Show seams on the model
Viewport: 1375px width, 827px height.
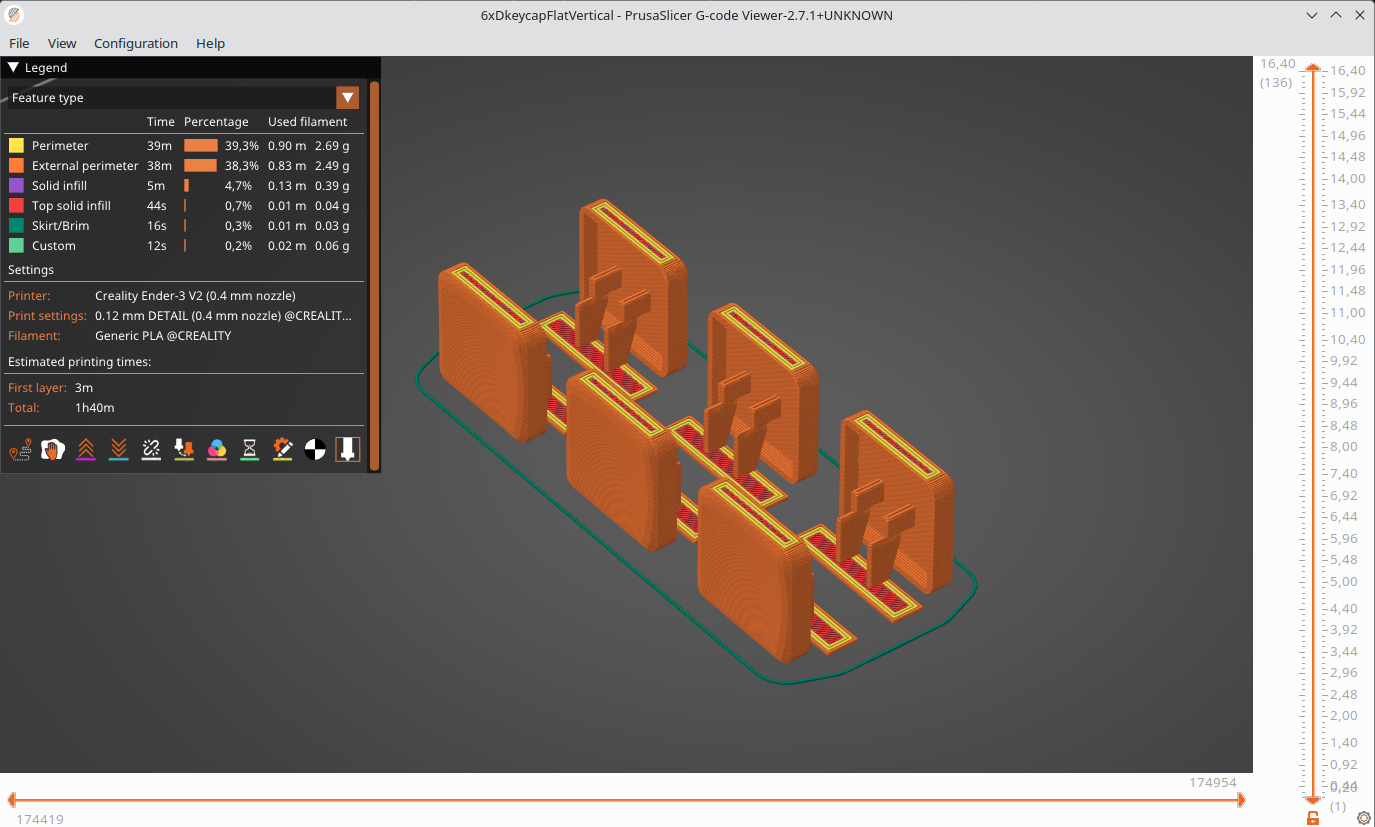tap(151, 449)
